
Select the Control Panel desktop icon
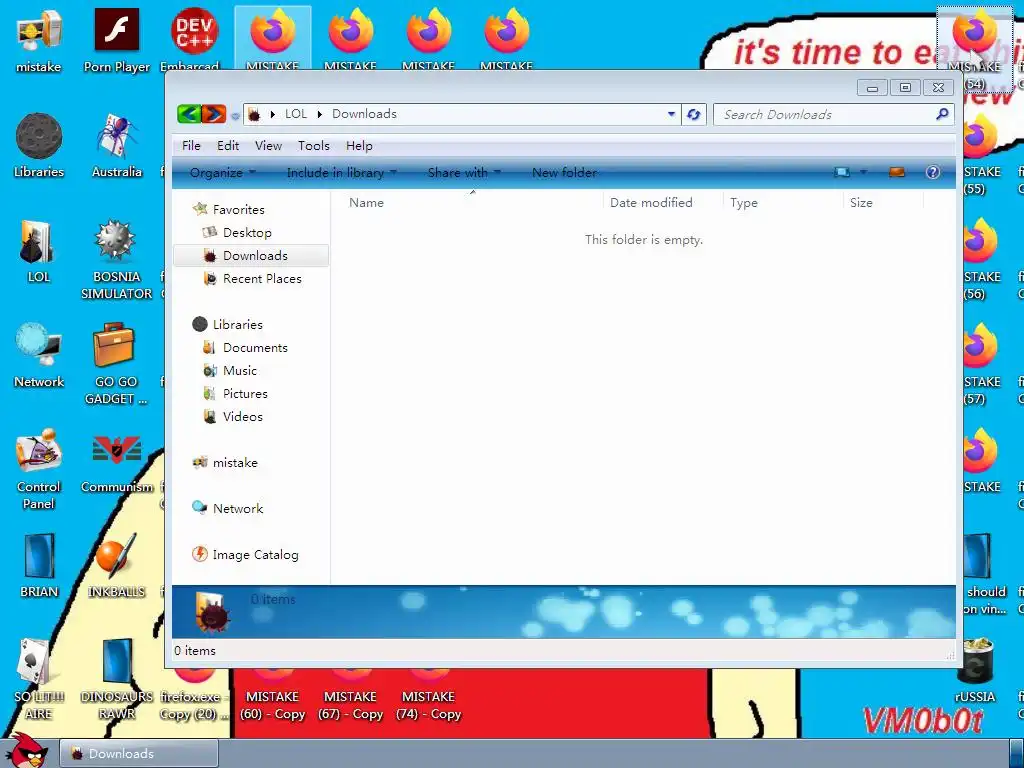point(39,469)
